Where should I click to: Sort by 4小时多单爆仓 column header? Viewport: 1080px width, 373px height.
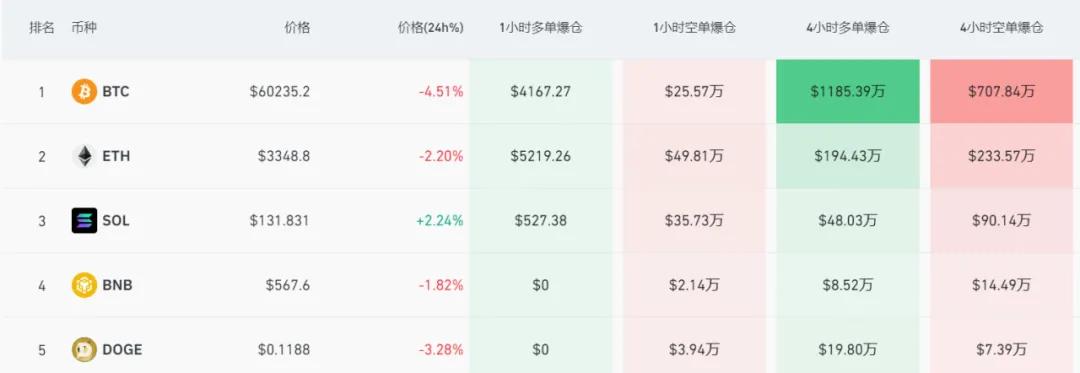(x=848, y=28)
